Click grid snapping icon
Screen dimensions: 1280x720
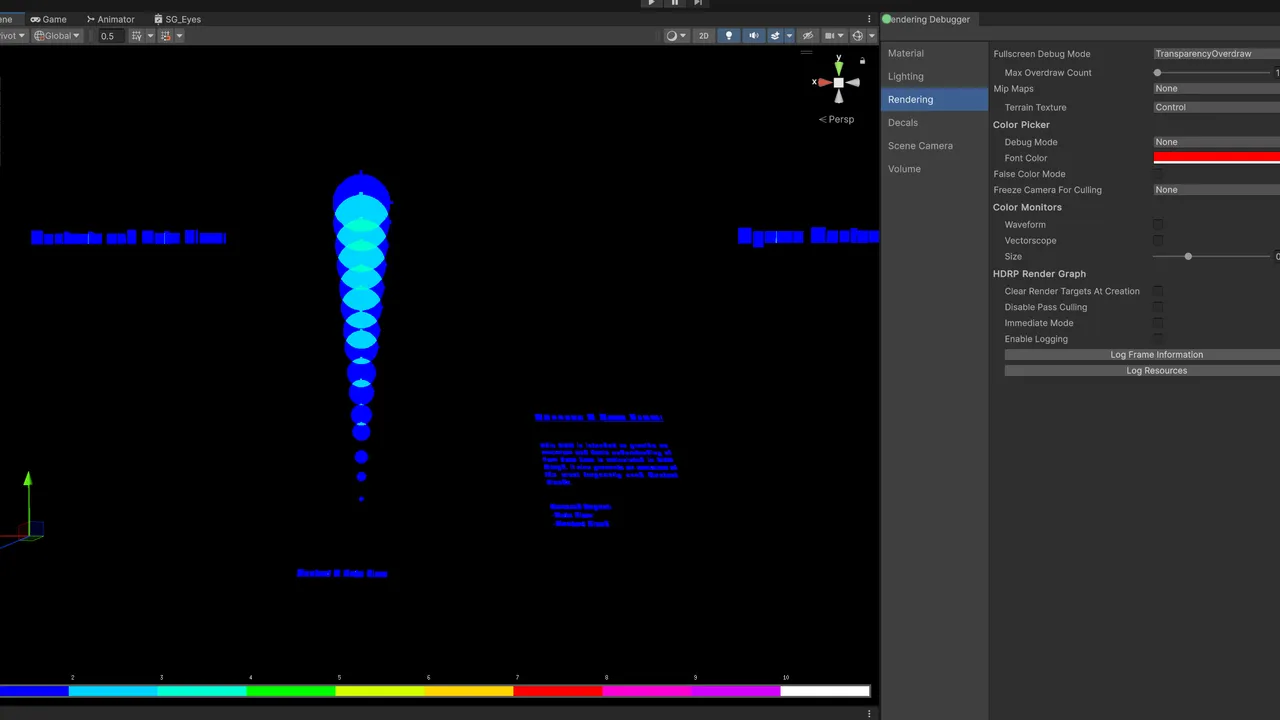[137, 36]
